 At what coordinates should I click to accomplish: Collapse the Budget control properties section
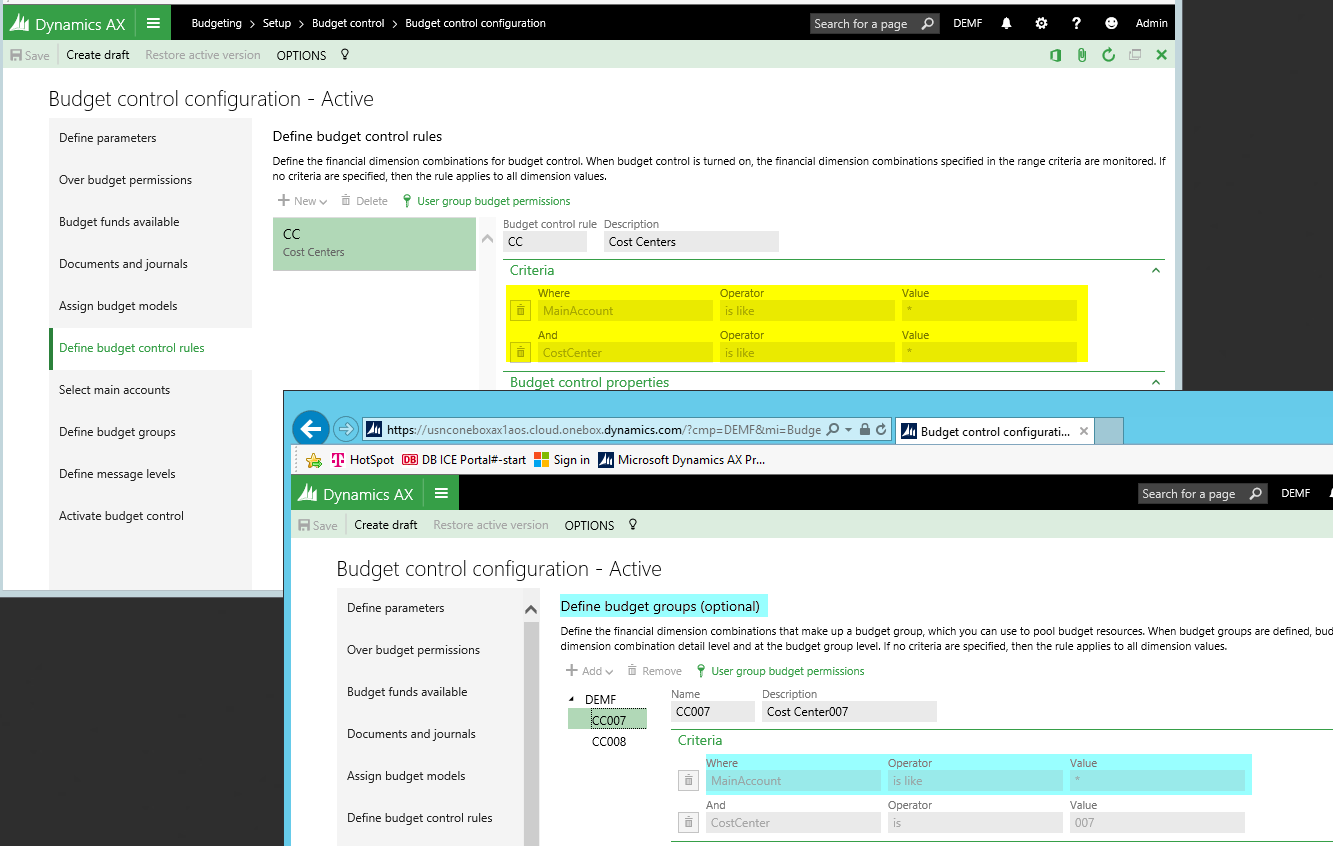pyautogui.click(x=1156, y=382)
